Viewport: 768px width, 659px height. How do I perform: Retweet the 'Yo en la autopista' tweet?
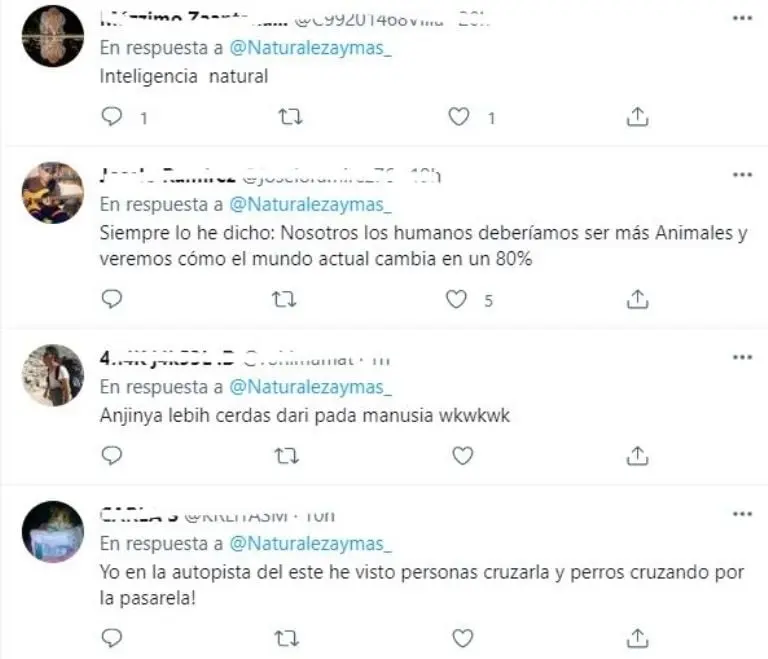287,638
